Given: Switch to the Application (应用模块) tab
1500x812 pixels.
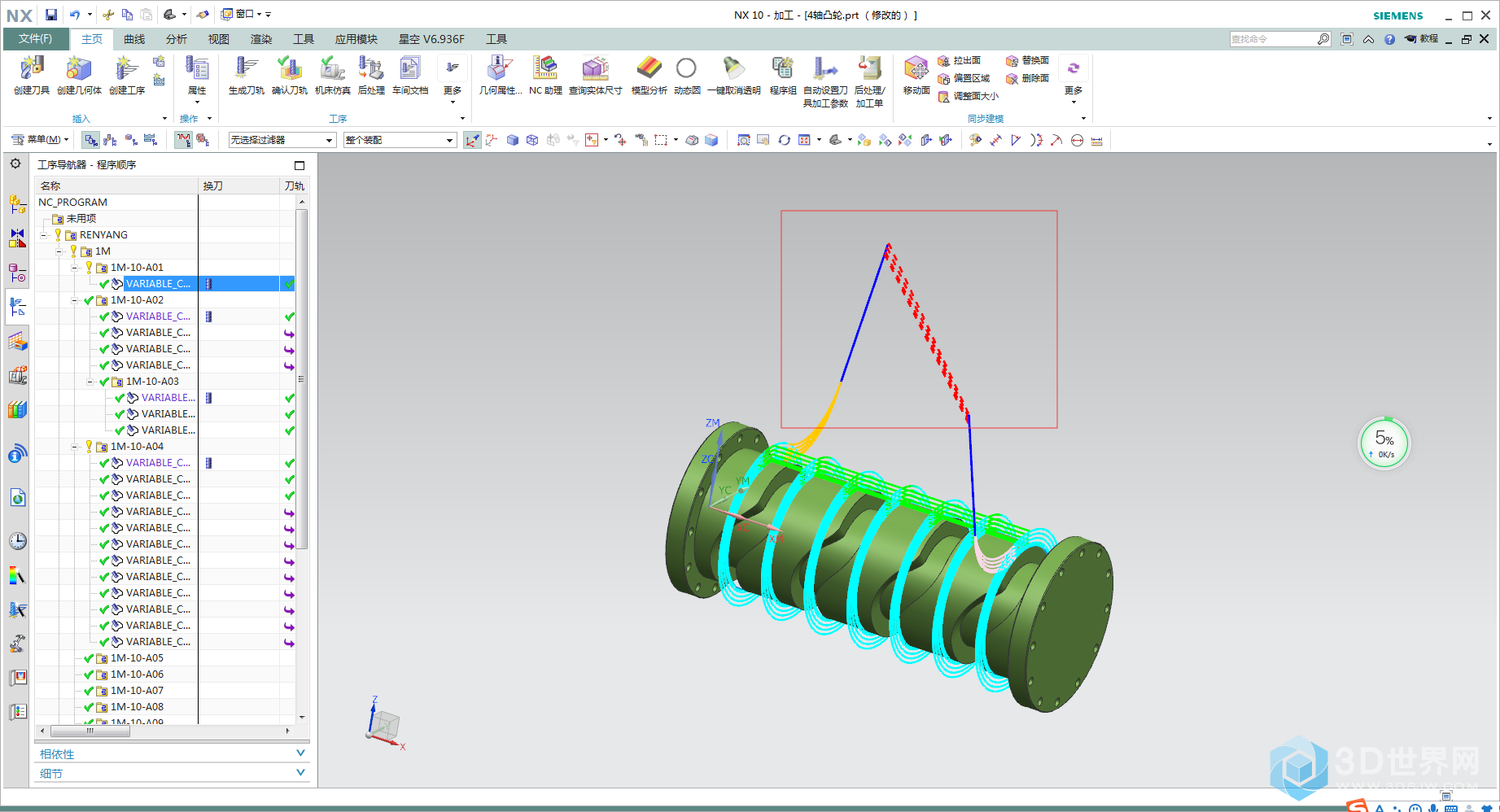Looking at the screenshot, I should pos(356,39).
